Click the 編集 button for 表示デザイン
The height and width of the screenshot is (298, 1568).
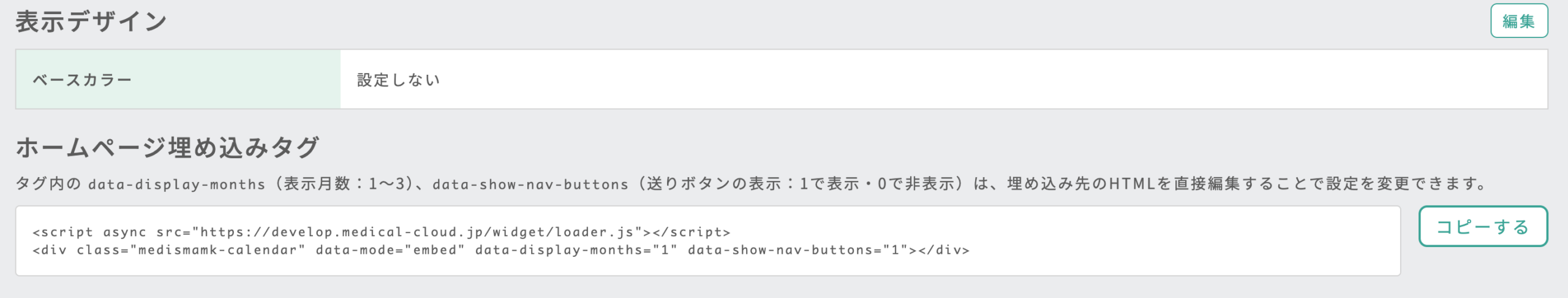coord(1519,21)
